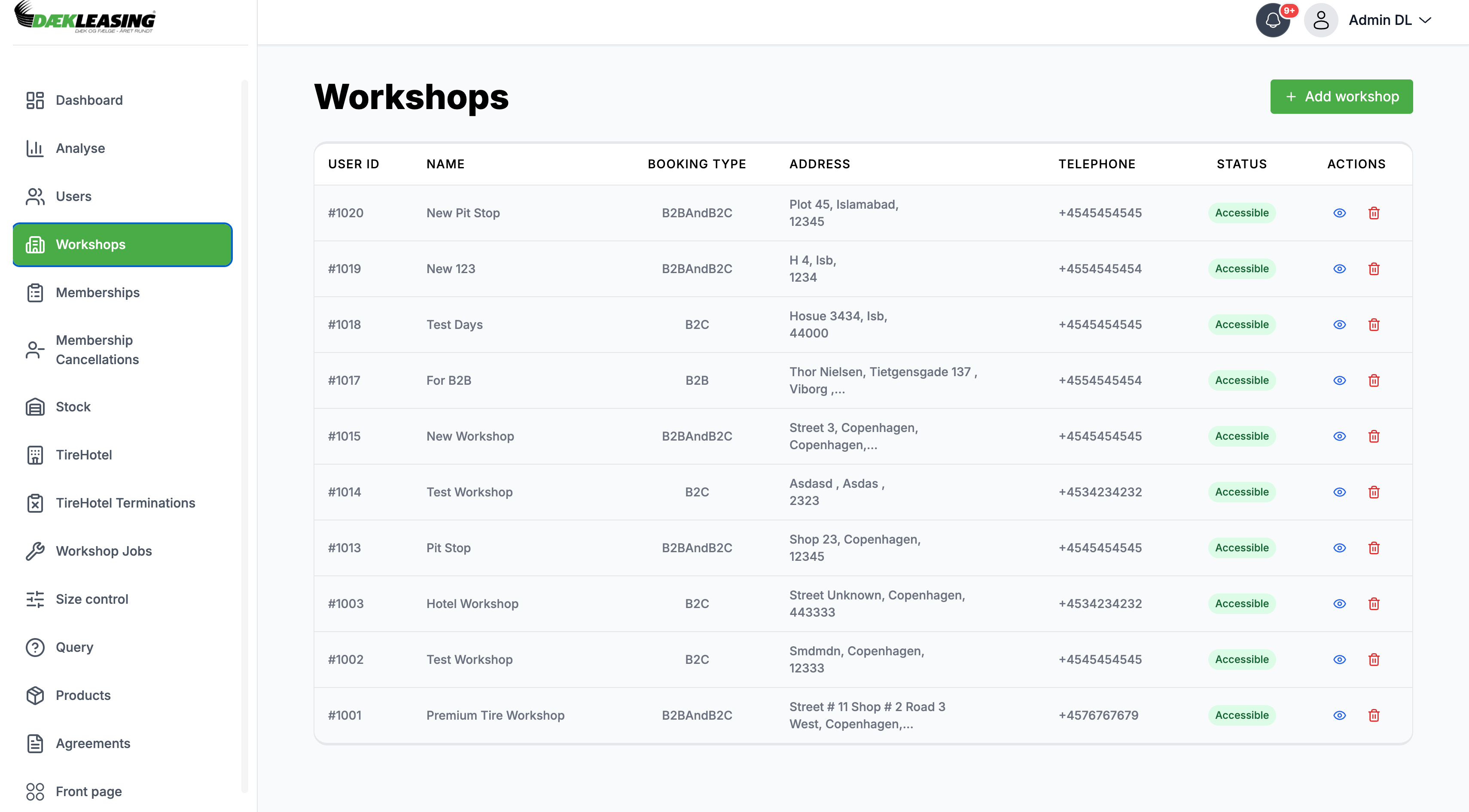Click the TireHotel building icon
Image resolution: width=1469 pixels, height=812 pixels.
35,455
